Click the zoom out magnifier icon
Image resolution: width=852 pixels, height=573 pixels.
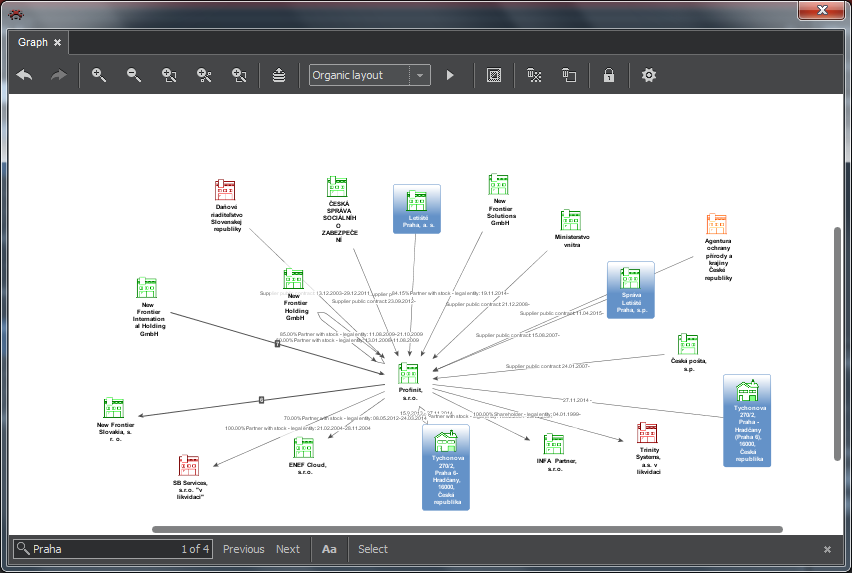[x=134, y=75]
